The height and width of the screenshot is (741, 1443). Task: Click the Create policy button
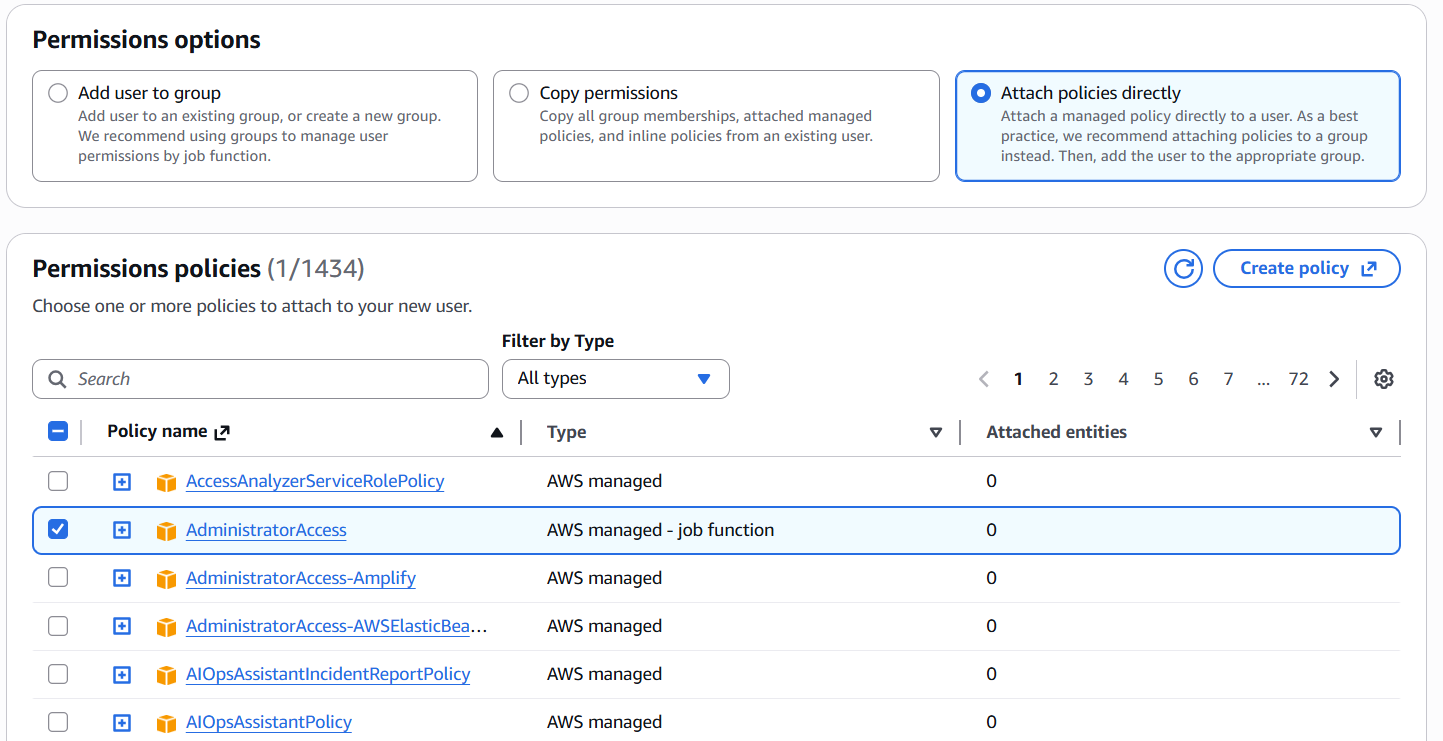click(x=1306, y=268)
